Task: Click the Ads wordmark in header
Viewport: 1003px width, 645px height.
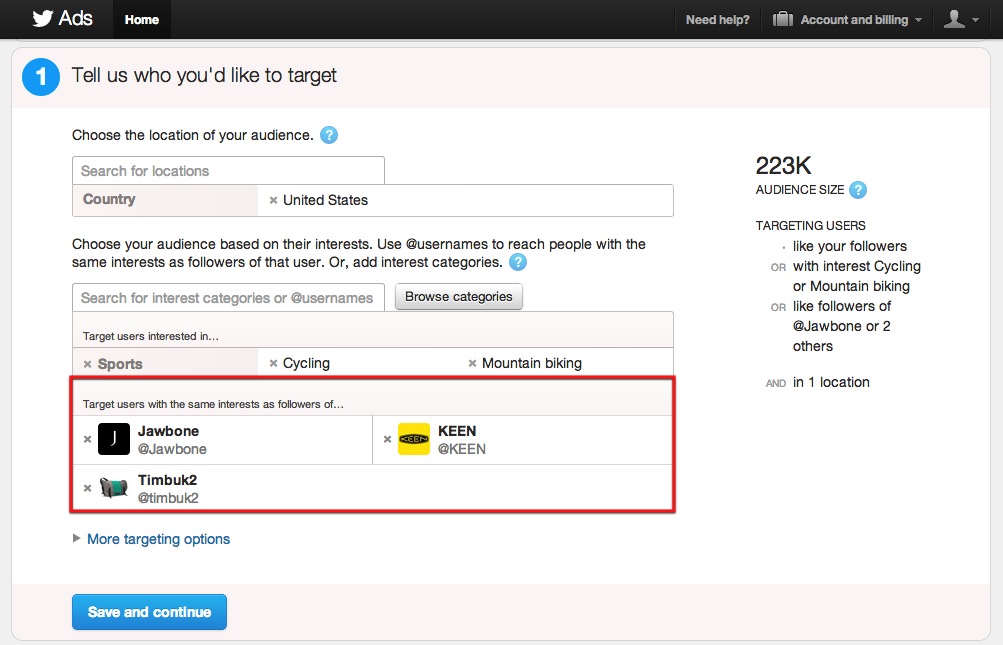Action: pyautogui.click(x=75, y=18)
